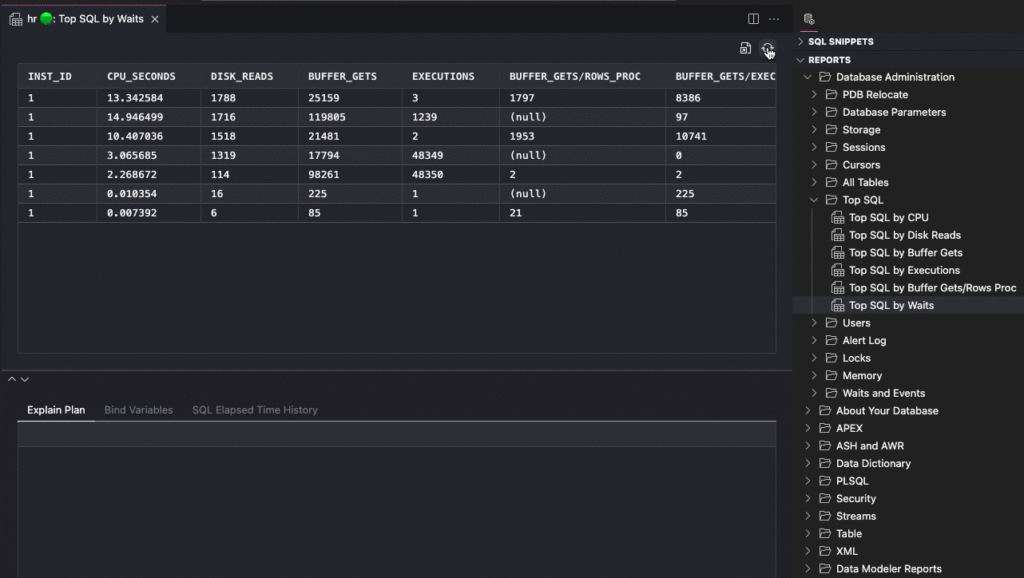Open the Top SQL by CPU report
Screen dimensions: 1024x578
coord(888,217)
